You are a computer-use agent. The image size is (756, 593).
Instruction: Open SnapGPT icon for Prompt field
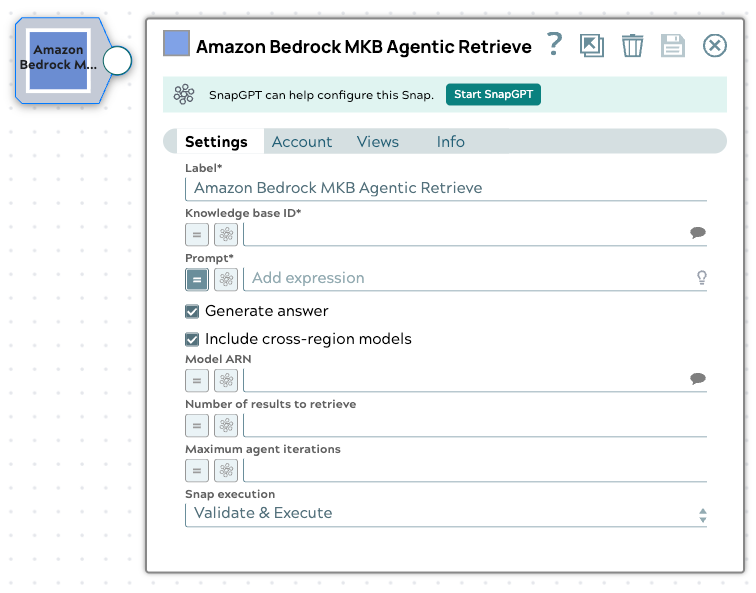click(226, 280)
